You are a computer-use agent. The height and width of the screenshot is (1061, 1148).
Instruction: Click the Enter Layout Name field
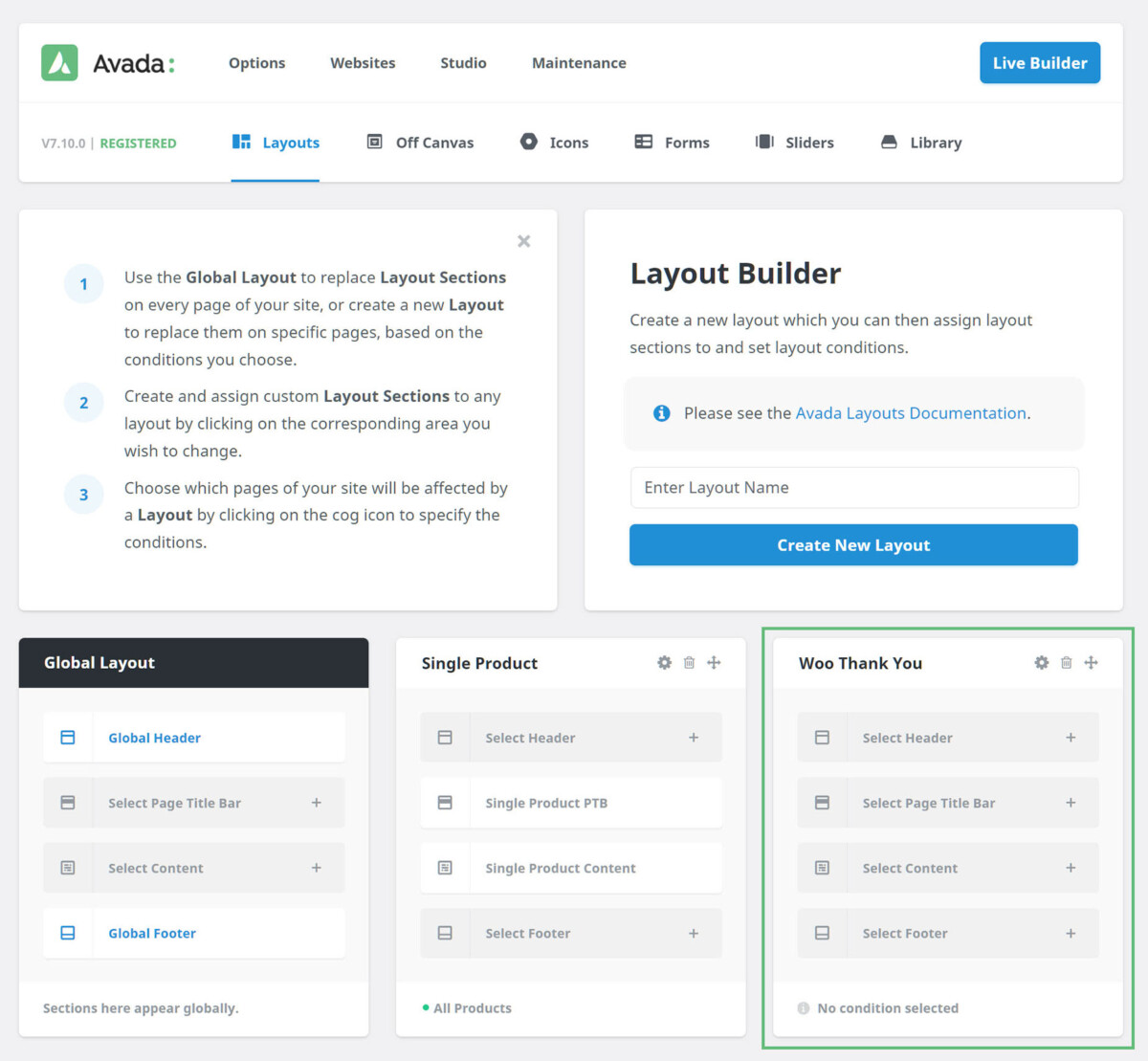click(x=853, y=487)
